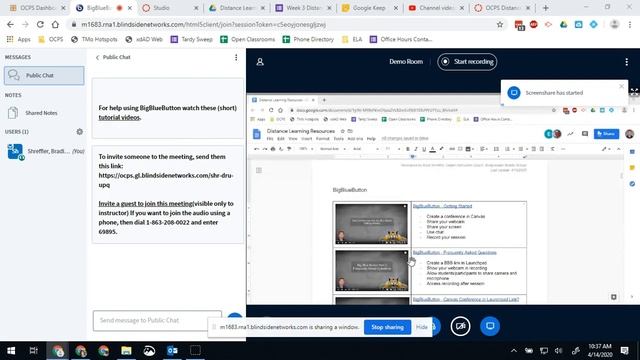Open TMo Hotspots bookmark

pos(94,39)
